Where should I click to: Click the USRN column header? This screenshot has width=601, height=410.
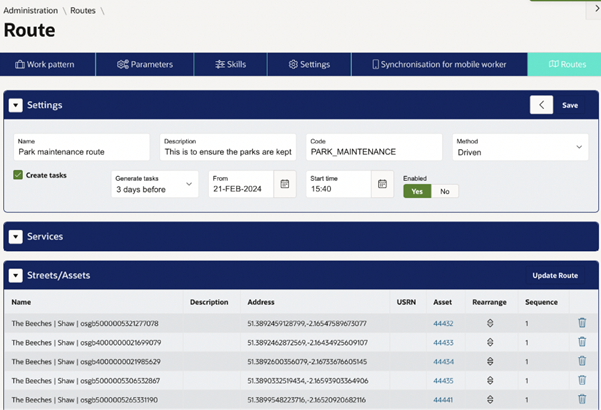pyautogui.click(x=406, y=302)
